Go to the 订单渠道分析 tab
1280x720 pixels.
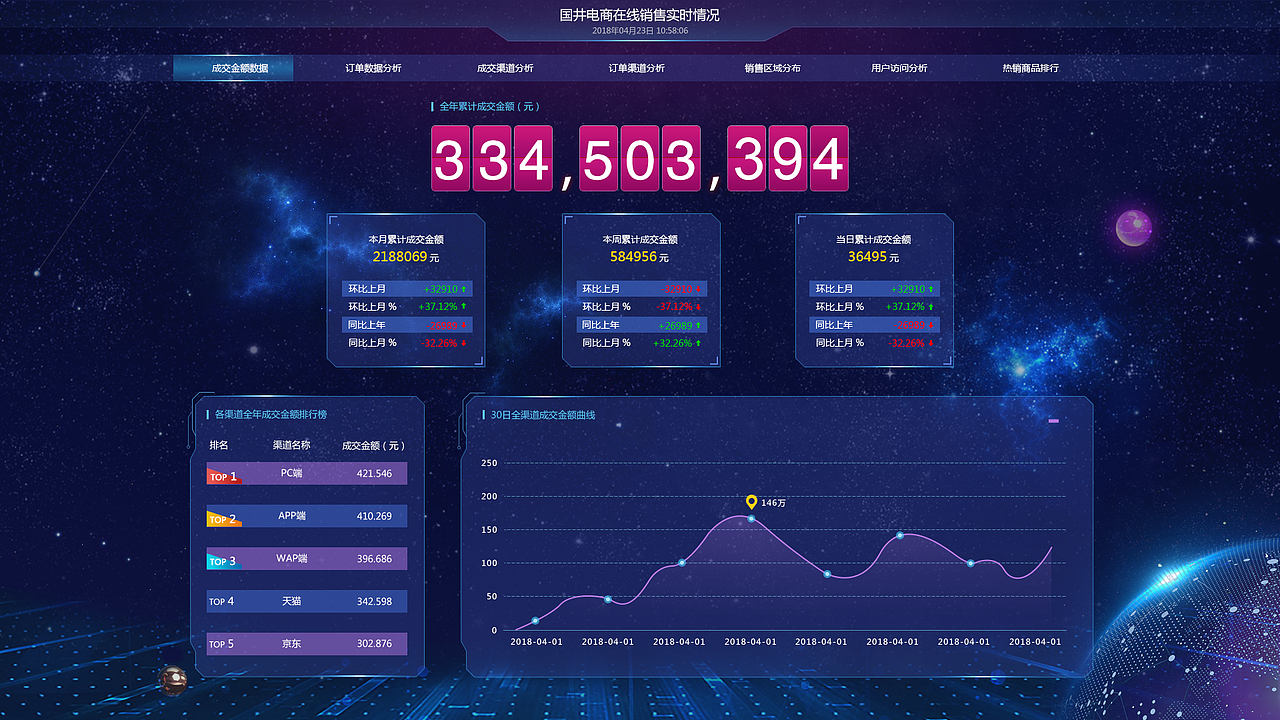(637, 68)
